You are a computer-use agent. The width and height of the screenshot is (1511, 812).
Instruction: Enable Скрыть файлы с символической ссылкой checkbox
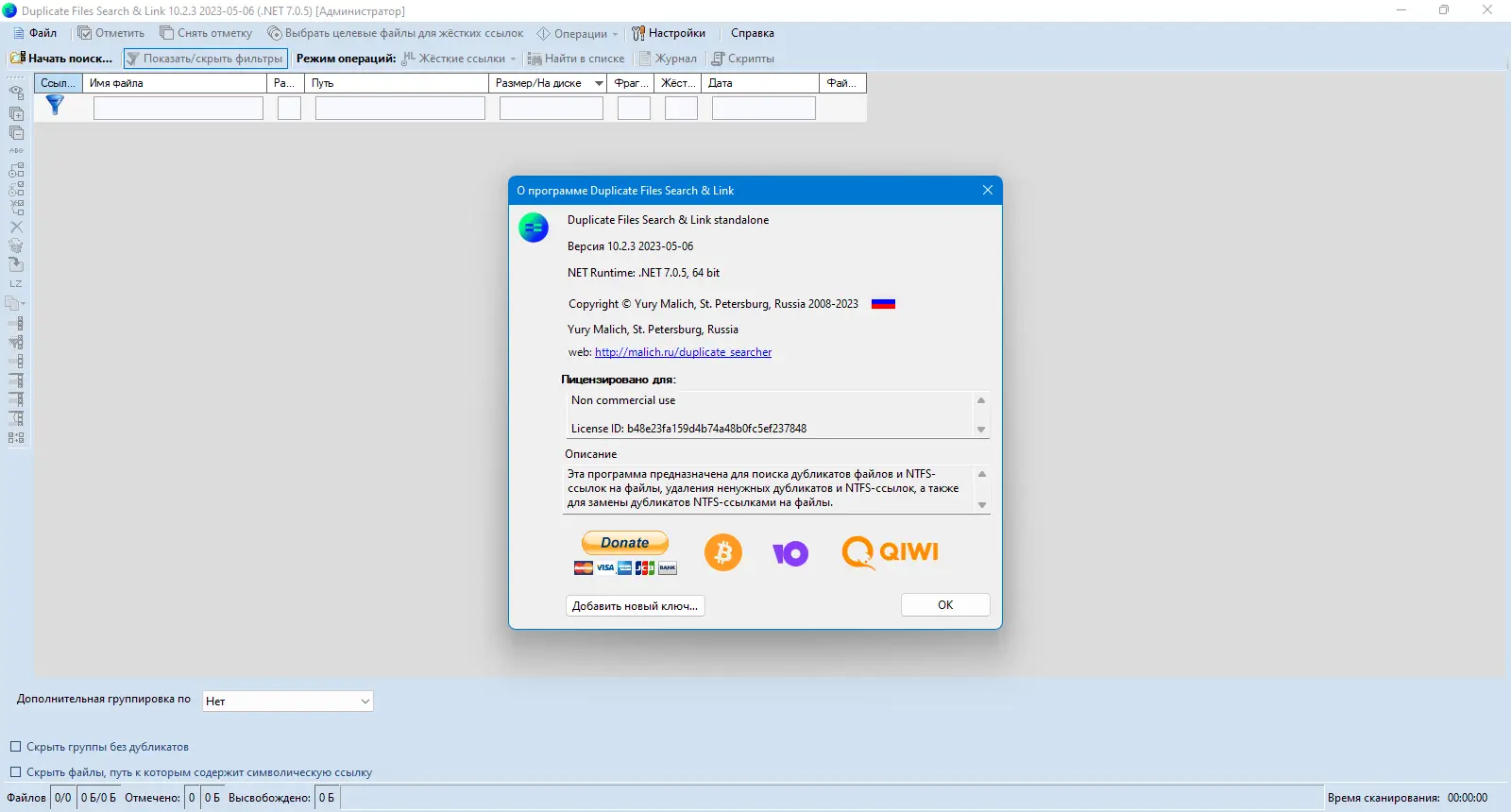pyautogui.click(x=15, y=772)
